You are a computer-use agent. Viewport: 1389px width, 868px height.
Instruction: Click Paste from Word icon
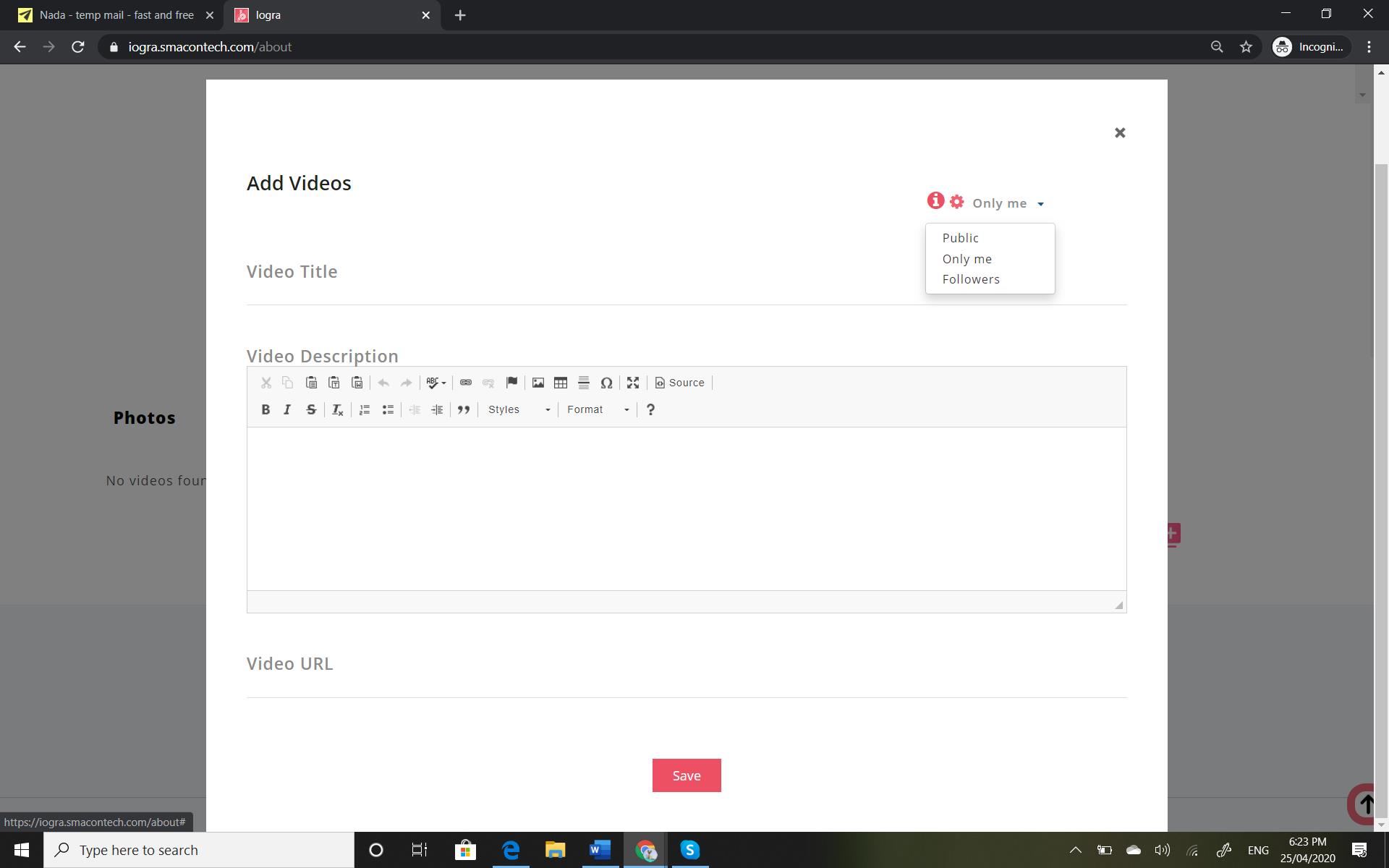(x=357, y=383)
